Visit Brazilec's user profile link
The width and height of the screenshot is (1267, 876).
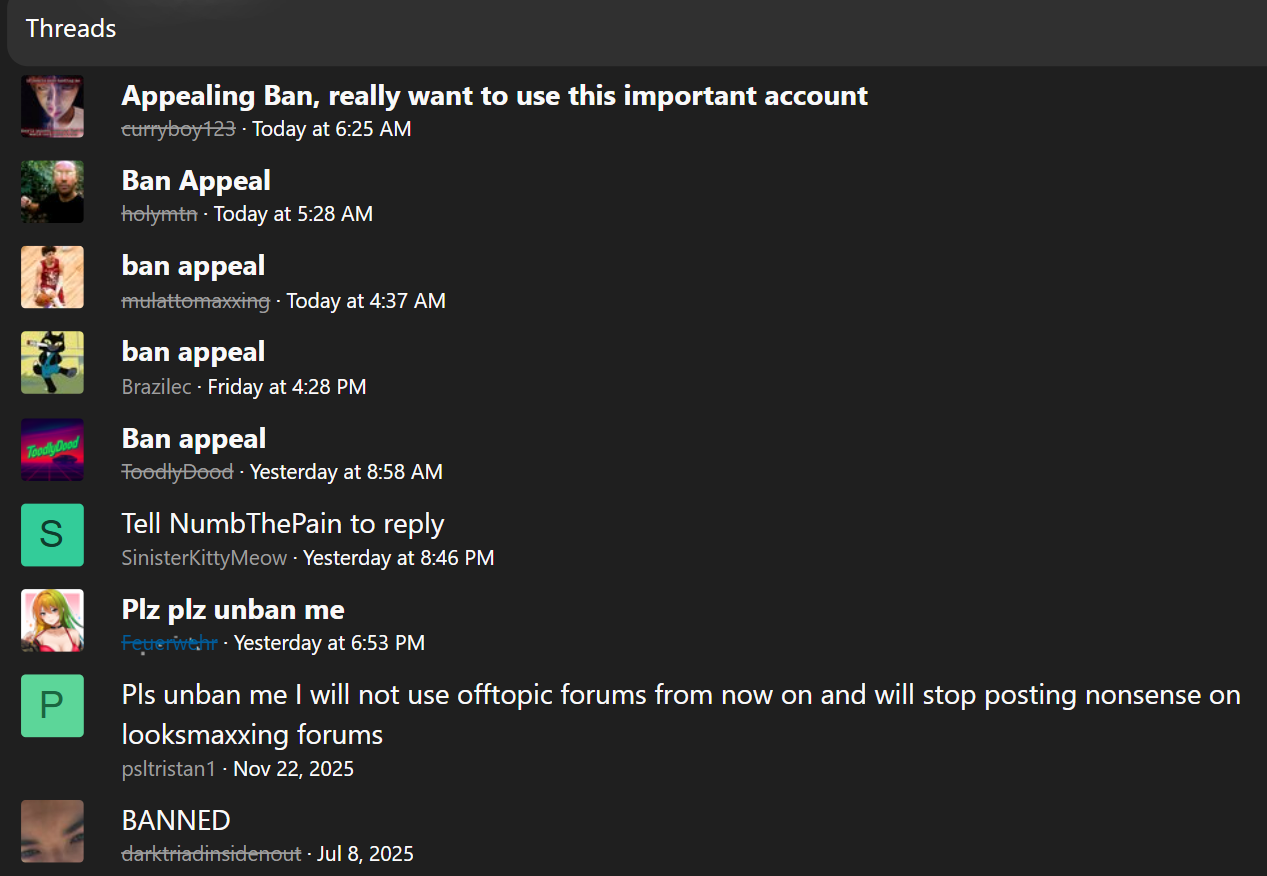coord(156,387)
